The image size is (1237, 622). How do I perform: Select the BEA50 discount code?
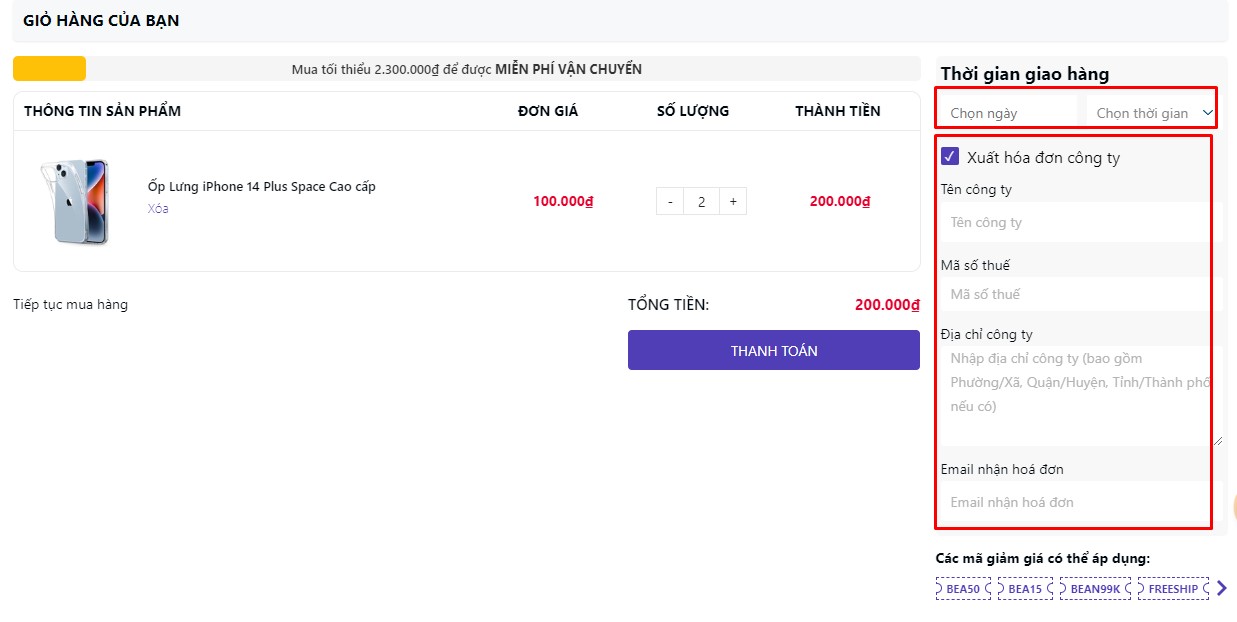tap(963, 589)
